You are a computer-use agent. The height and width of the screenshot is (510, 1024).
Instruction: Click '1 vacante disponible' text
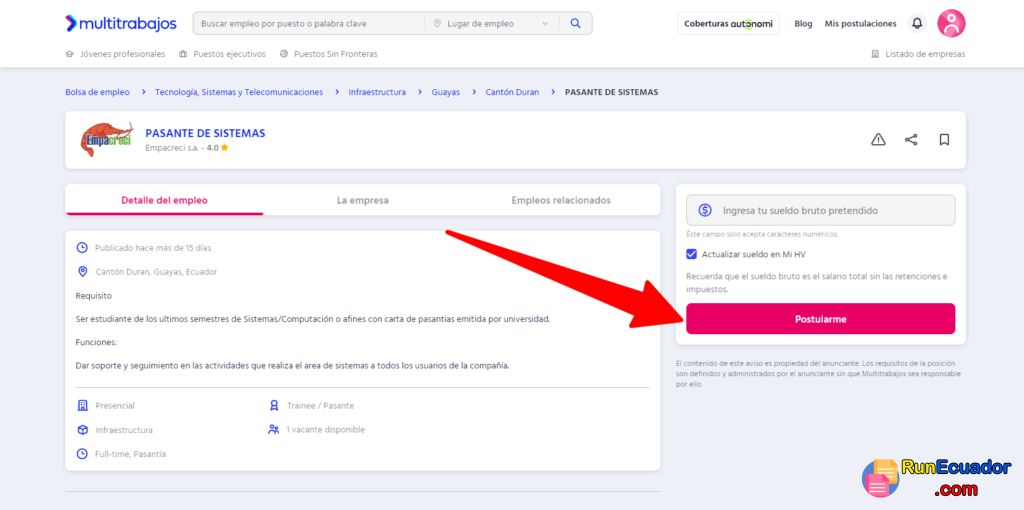[x=325, y=430]
